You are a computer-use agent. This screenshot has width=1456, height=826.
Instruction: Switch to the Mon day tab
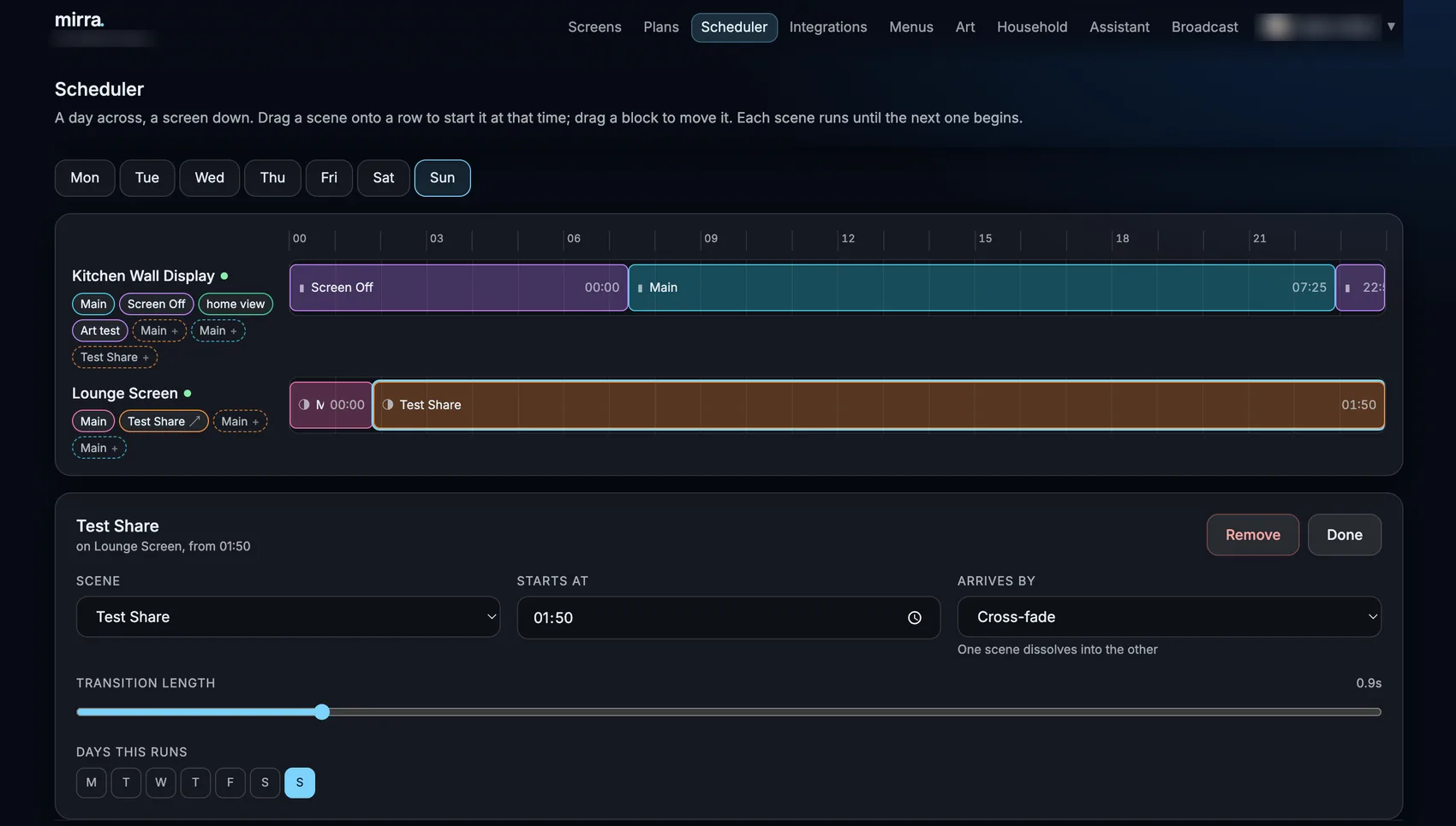tap(85, 178)
